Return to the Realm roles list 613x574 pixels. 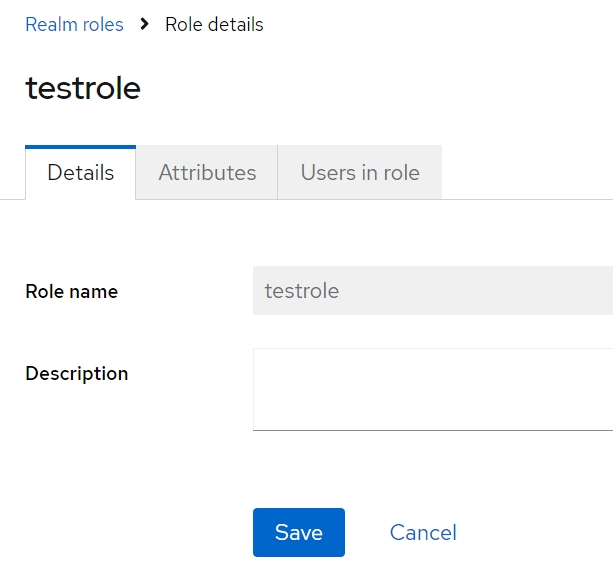74,24
